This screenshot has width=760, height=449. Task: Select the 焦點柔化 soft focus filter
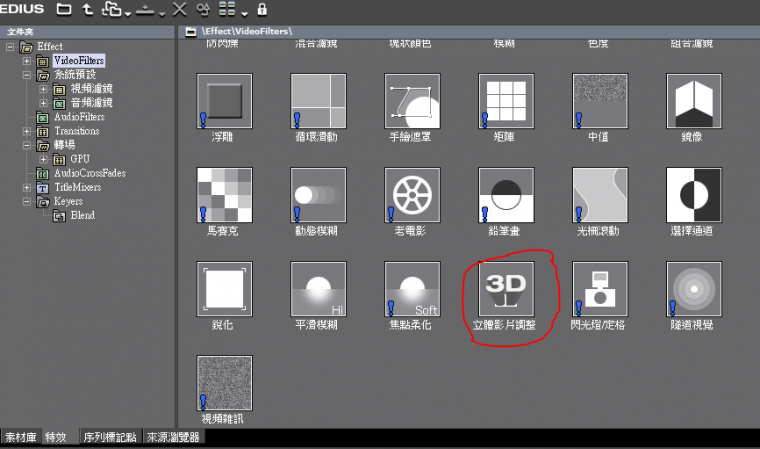[x=412, y=289]
